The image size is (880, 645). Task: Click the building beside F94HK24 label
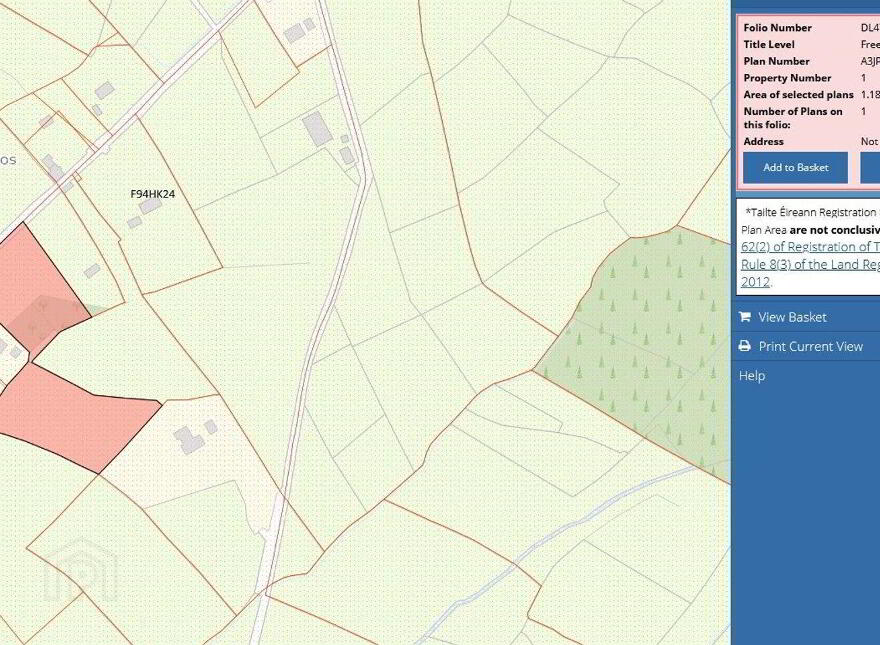click(x=150, y=206)
